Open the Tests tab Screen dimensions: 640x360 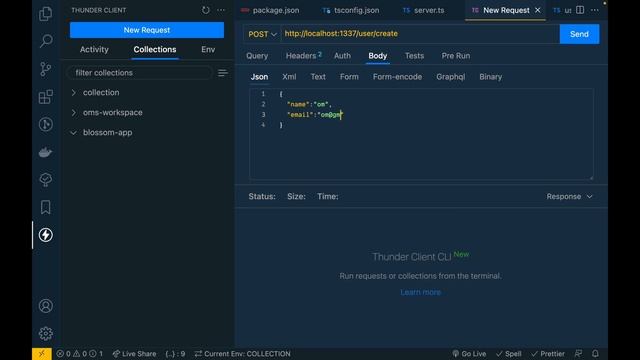pos(414,56)
